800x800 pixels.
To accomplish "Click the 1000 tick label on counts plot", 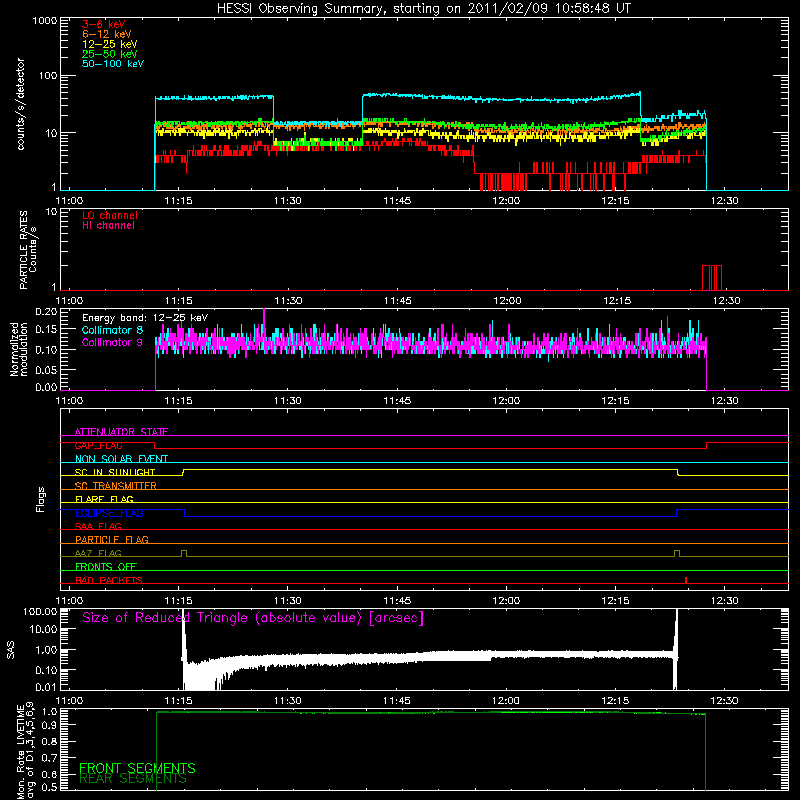I will tap(44, 21).
